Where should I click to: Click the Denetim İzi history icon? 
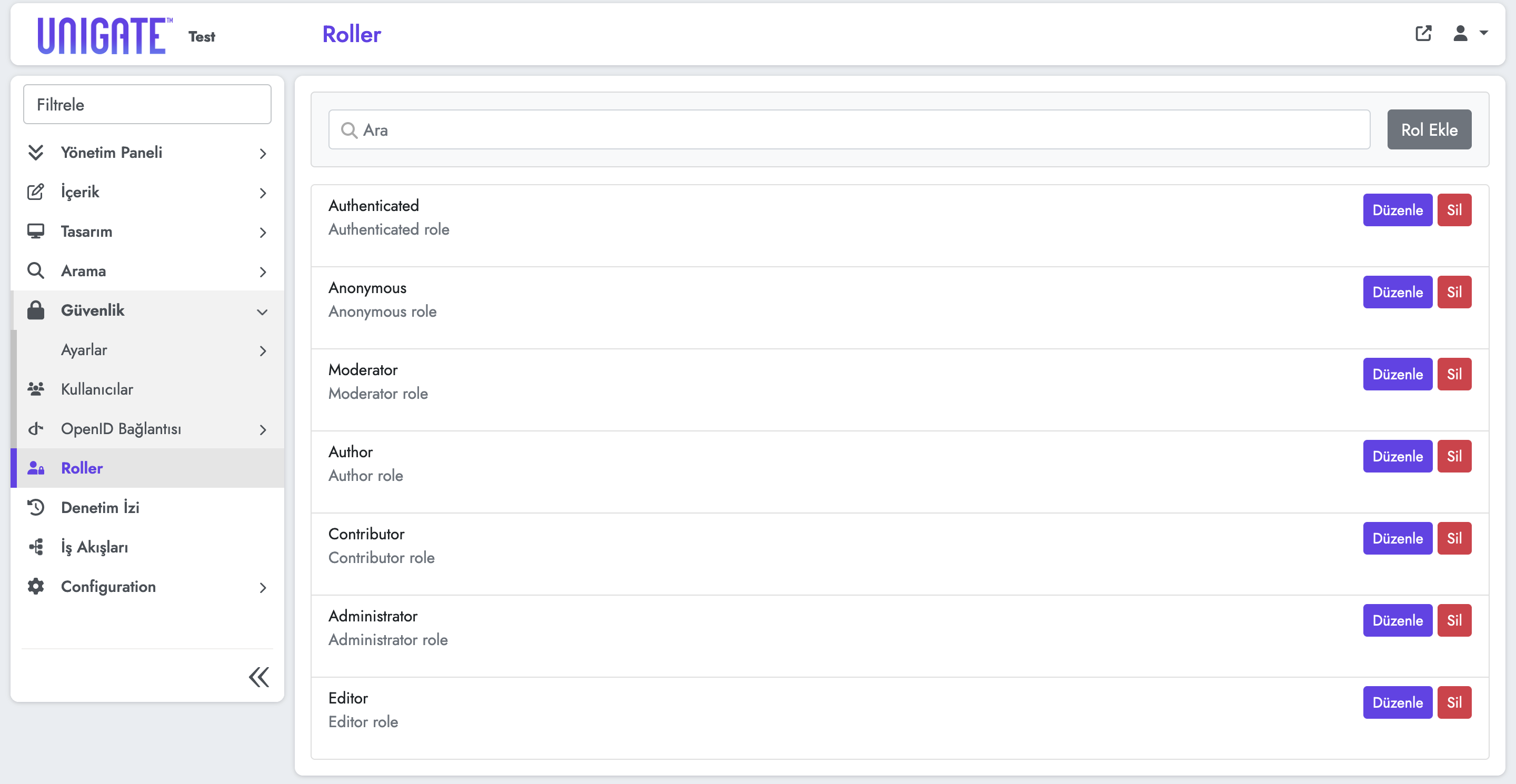point(36,507)
